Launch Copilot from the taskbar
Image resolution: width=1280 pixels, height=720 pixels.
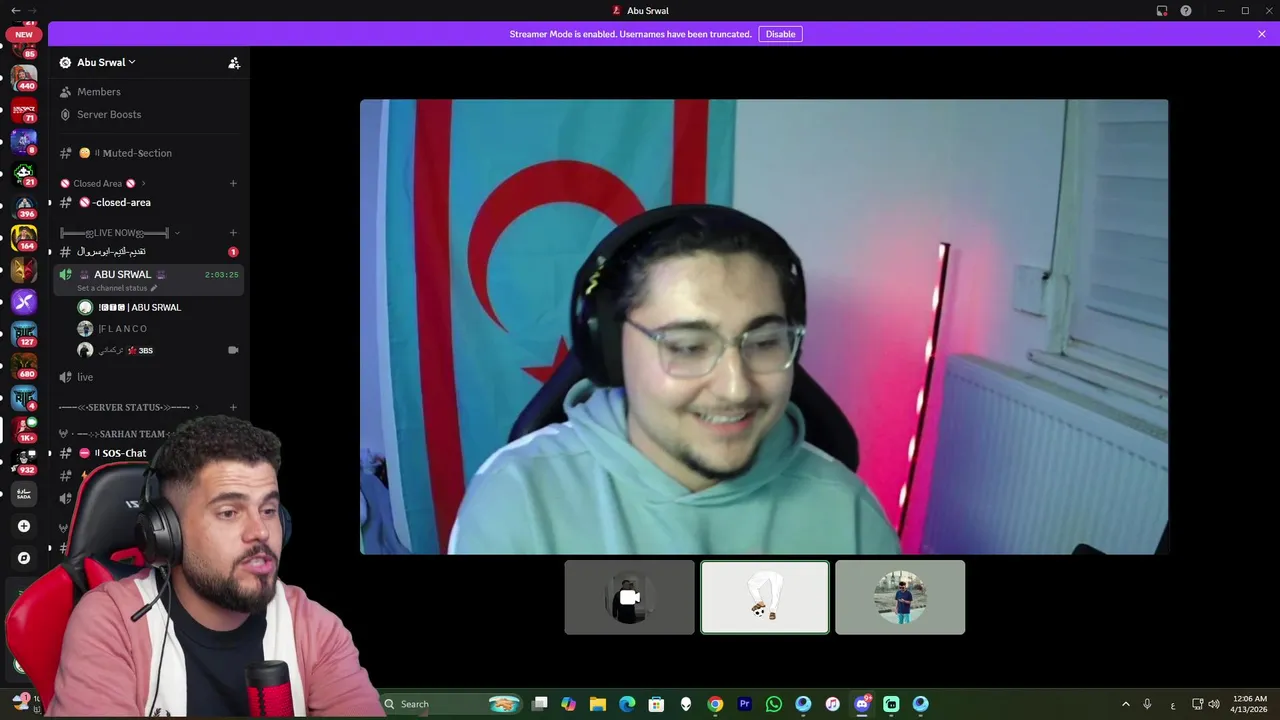click(x=568, y=704)
